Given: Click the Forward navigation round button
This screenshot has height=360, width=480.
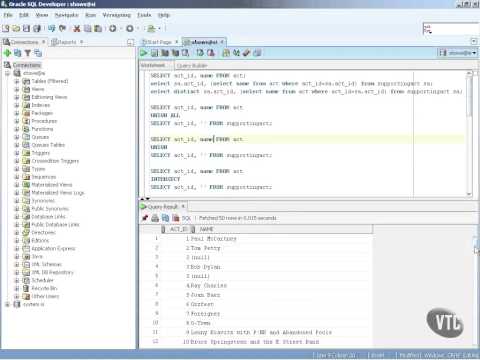Looking at the screenshot, I should pos(130,29).
